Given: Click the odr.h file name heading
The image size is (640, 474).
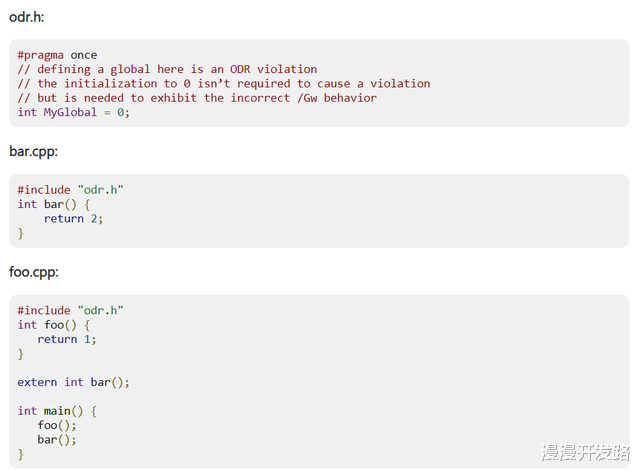Looking at the screenshot, I should (26, 17).
